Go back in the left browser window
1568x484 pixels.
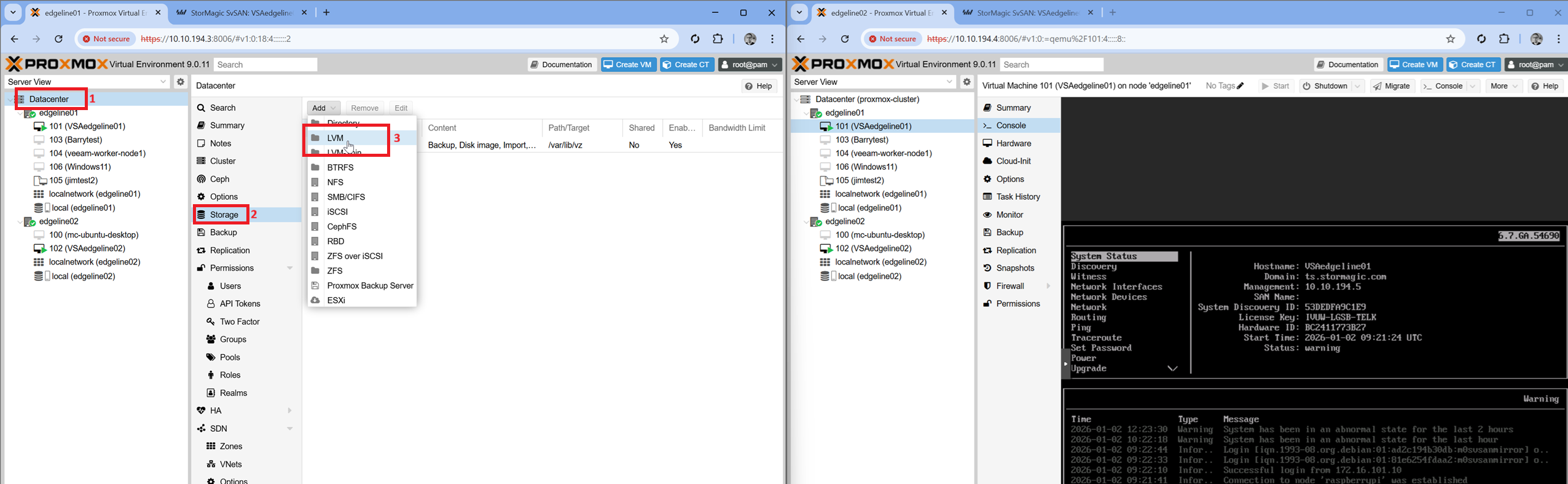[x=14, y=39]
